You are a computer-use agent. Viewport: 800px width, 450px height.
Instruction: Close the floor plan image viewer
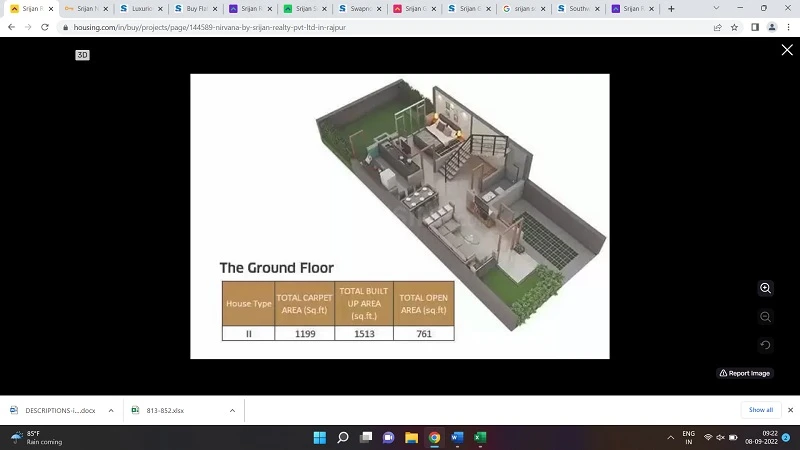tap(786, 50)
